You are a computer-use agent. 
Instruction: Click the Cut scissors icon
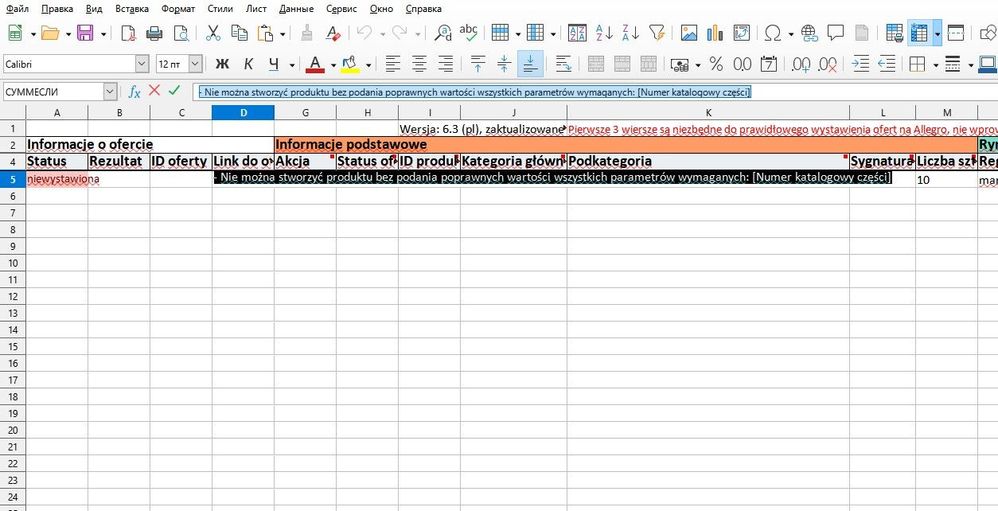tap(213, 33)
